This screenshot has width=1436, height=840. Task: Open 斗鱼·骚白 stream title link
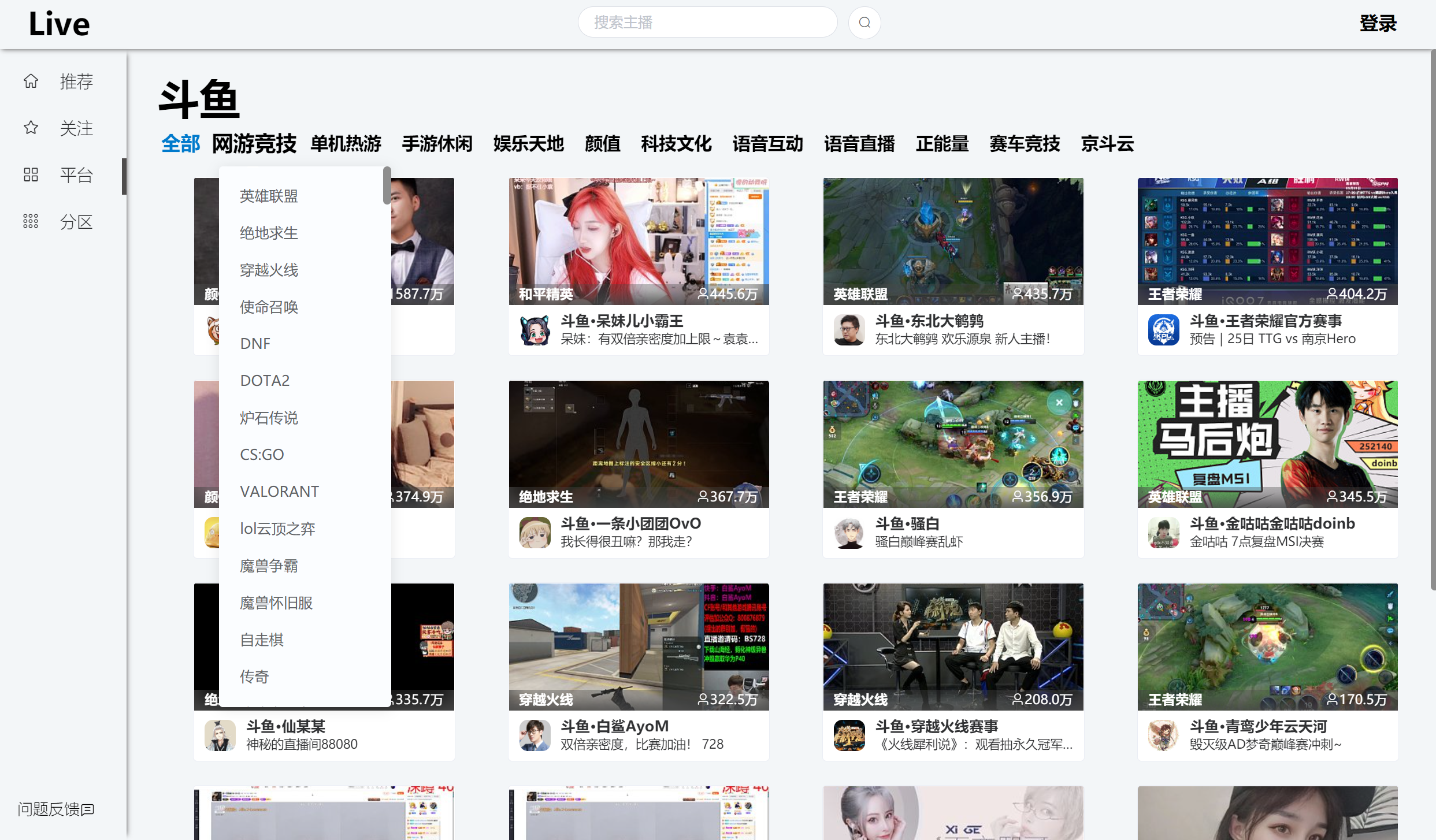(x=907, y=524)
